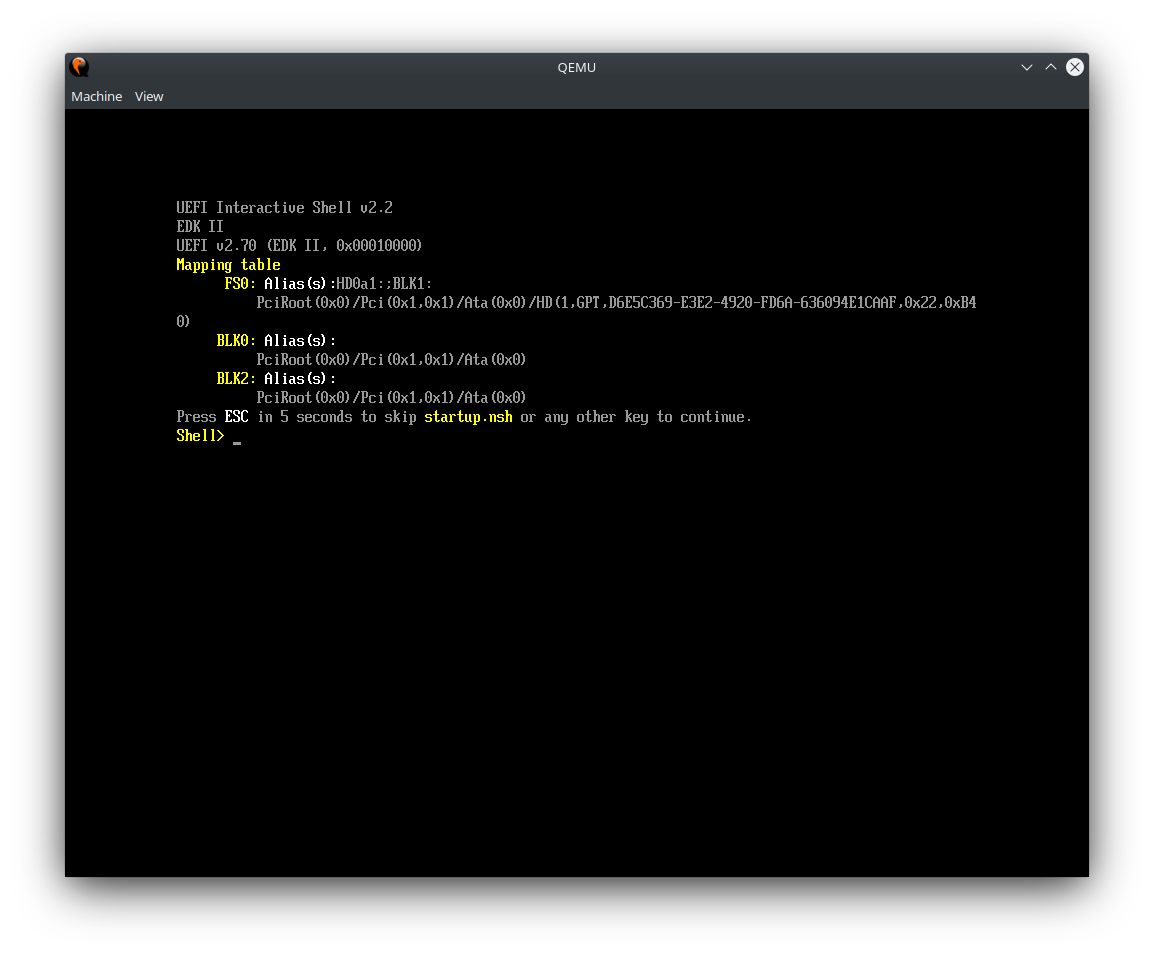This screenshot has width=1154, height=954.
Task: Click the QEMU logo icon in title bar
Action: pyautogui.click(x=79, y=67)
